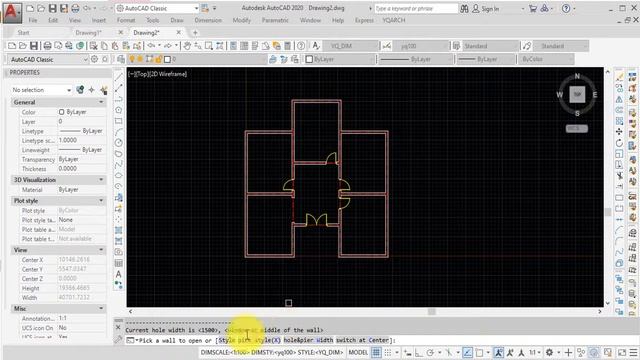Open the Table tool in Draw toolbar
This screenshot has width=640, height=360.
coord(118,263)
